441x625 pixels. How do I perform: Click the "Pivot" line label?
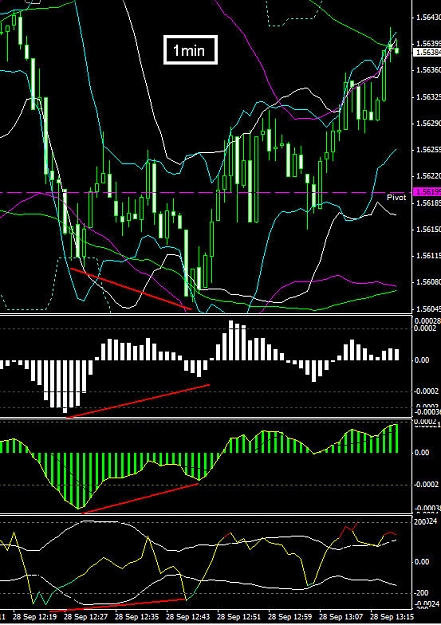pos(396,198)
